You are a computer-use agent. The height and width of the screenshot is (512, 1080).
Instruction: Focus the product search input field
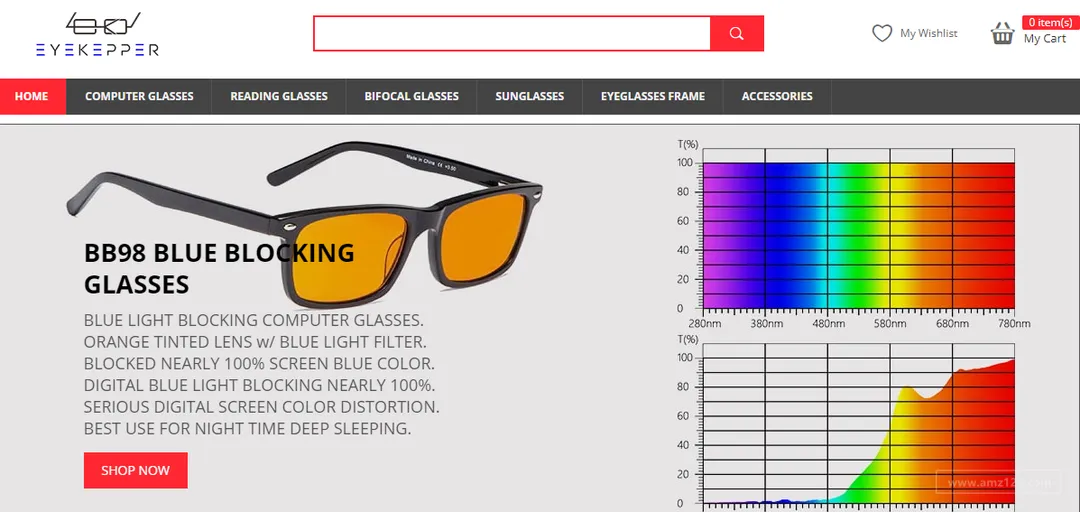[512, 33]
